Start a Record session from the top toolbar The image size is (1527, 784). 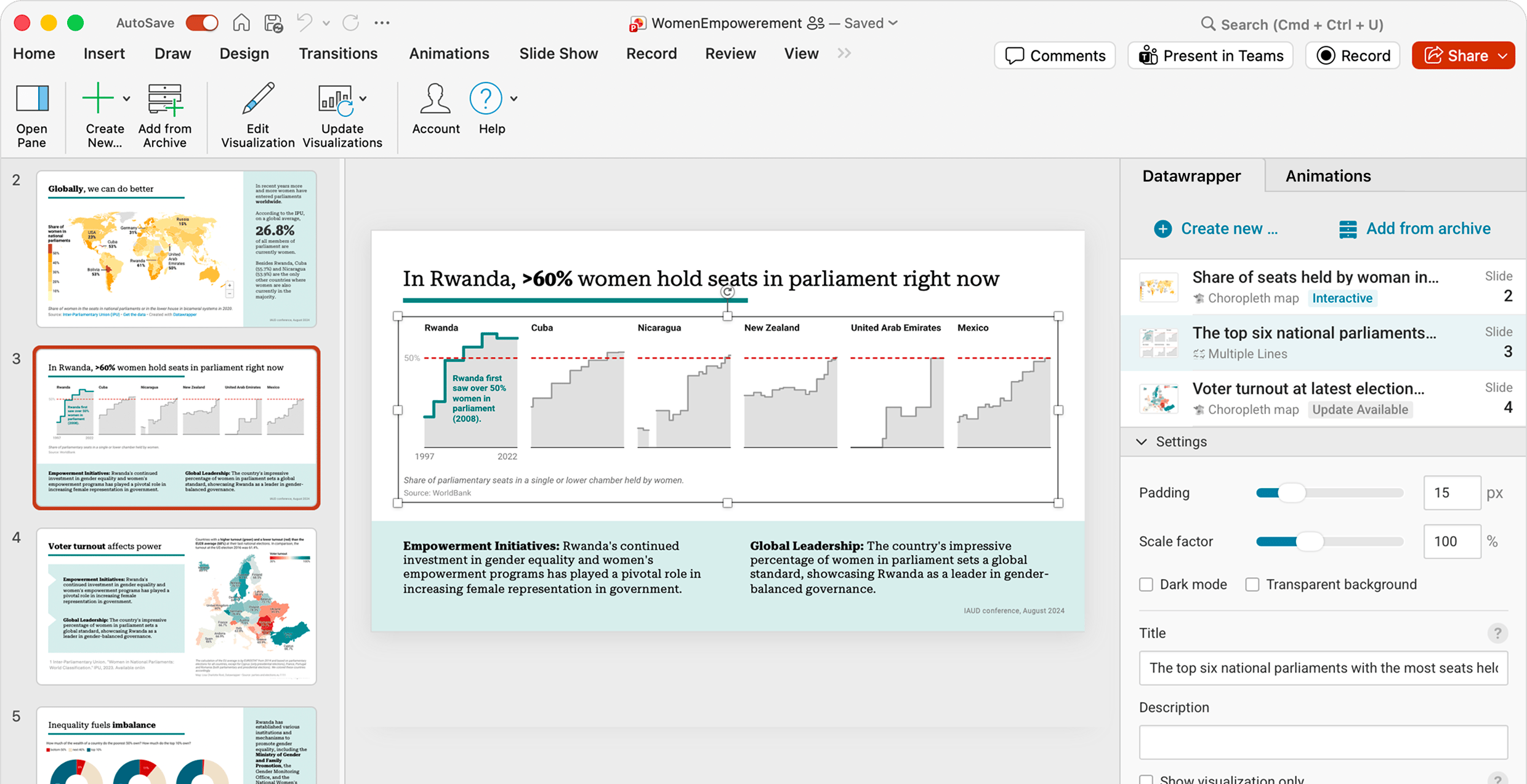(1353, 55)
